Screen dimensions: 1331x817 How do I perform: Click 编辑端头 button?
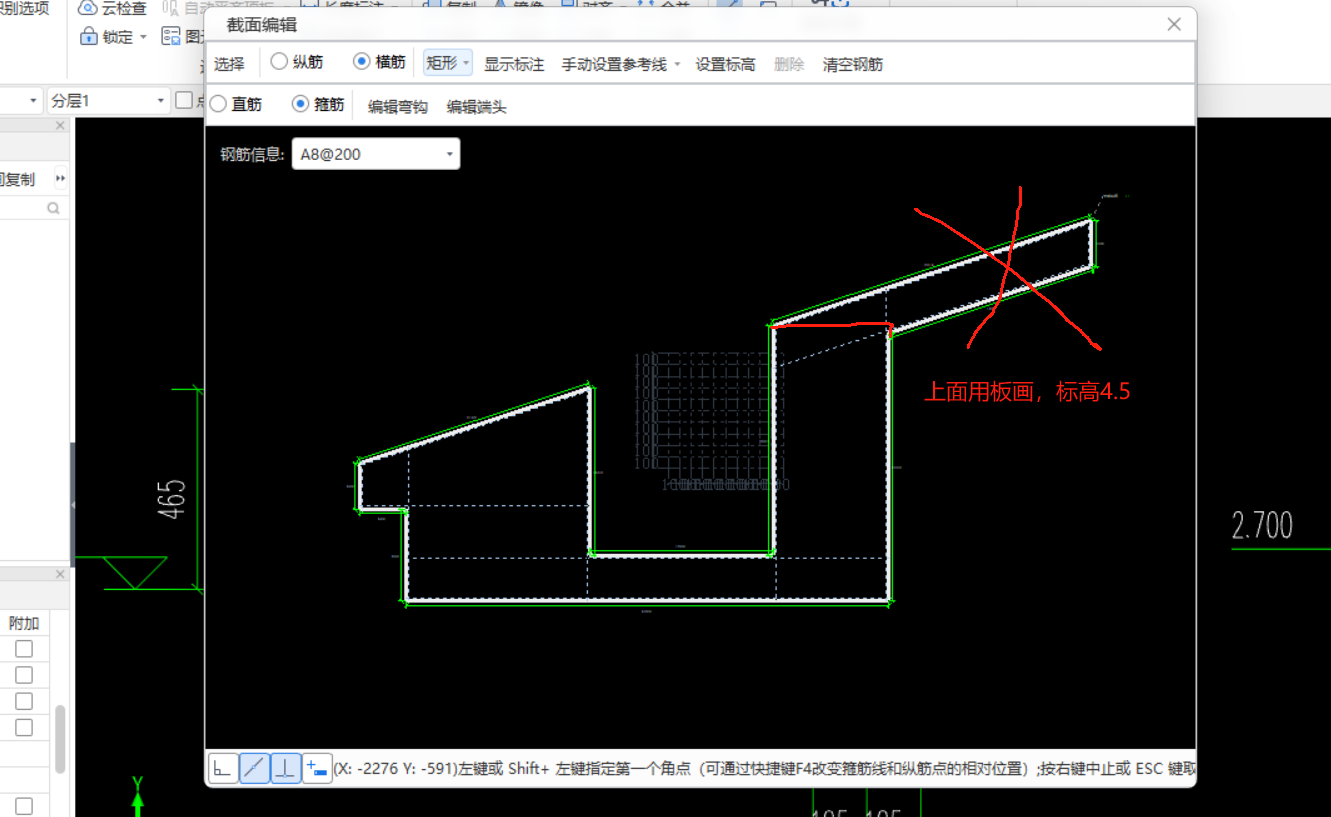pyautogui.click(x=476, y=106)
